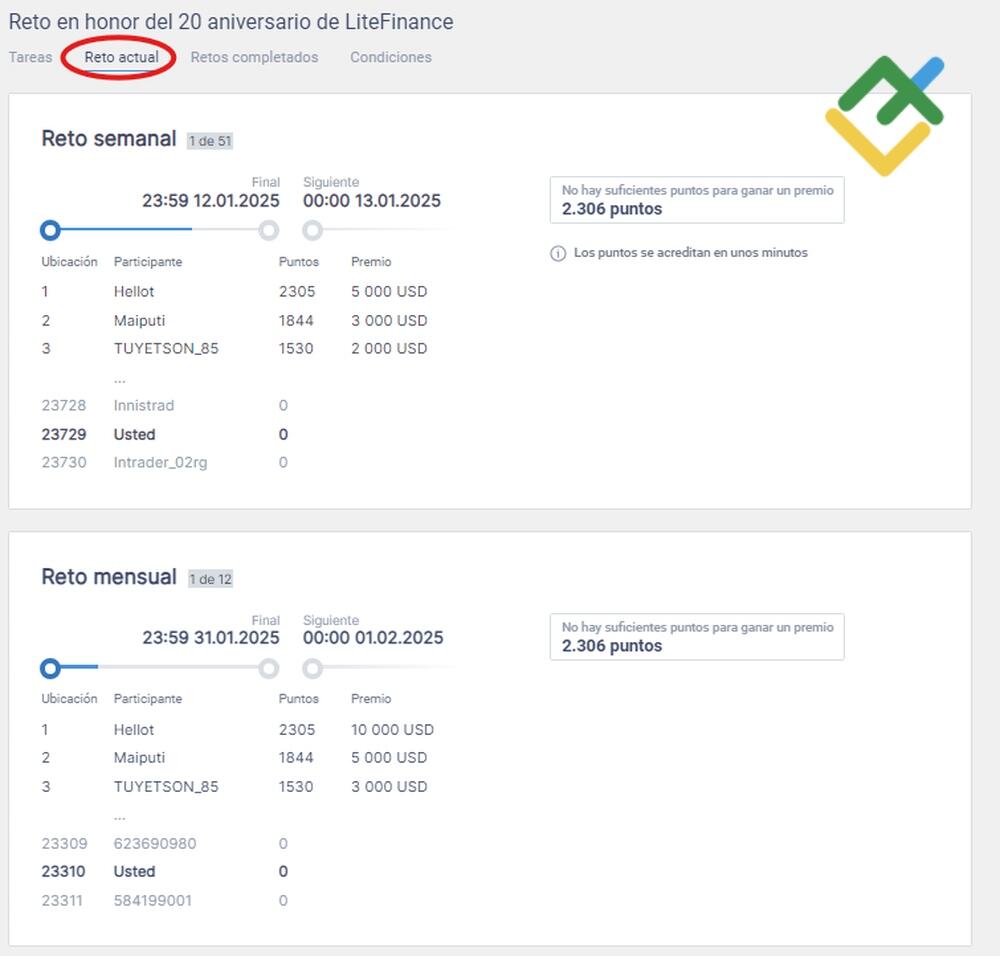
Task: Click the monthly Final 31.01.2025 timeline marker
Action: 268,668
